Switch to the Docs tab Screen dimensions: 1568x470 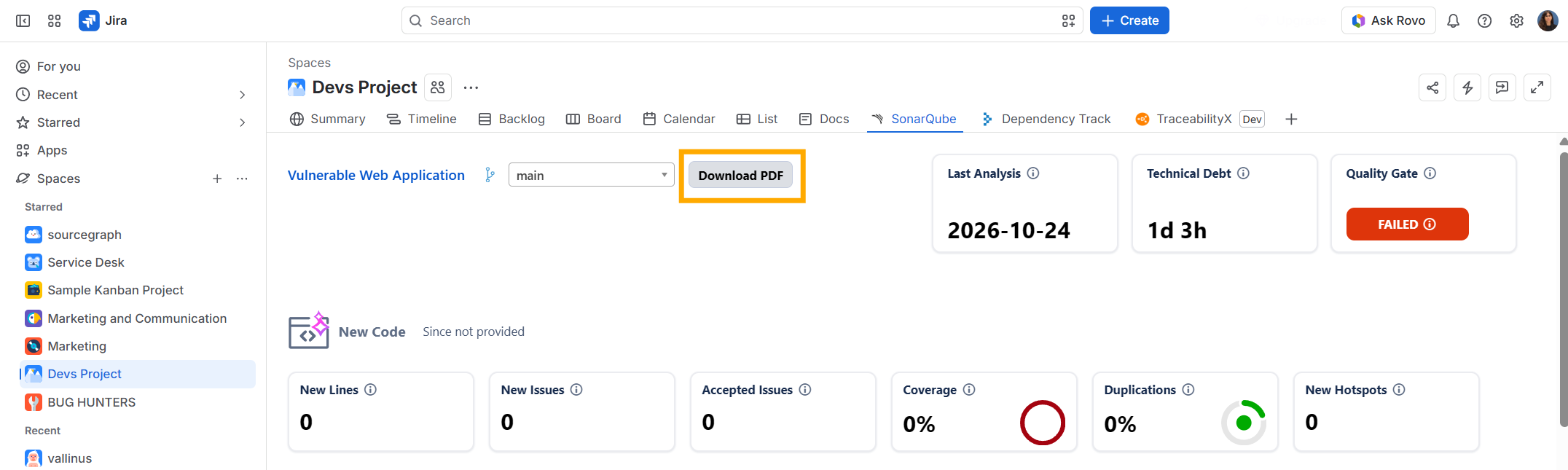click(x=824, y=119)
